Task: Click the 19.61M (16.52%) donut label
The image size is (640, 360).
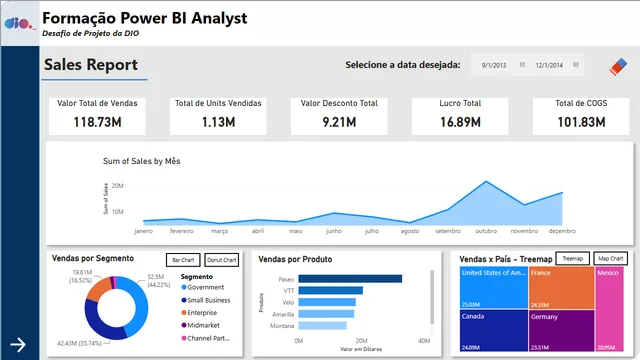Action: pyautogui.click(x=80, y=276)
